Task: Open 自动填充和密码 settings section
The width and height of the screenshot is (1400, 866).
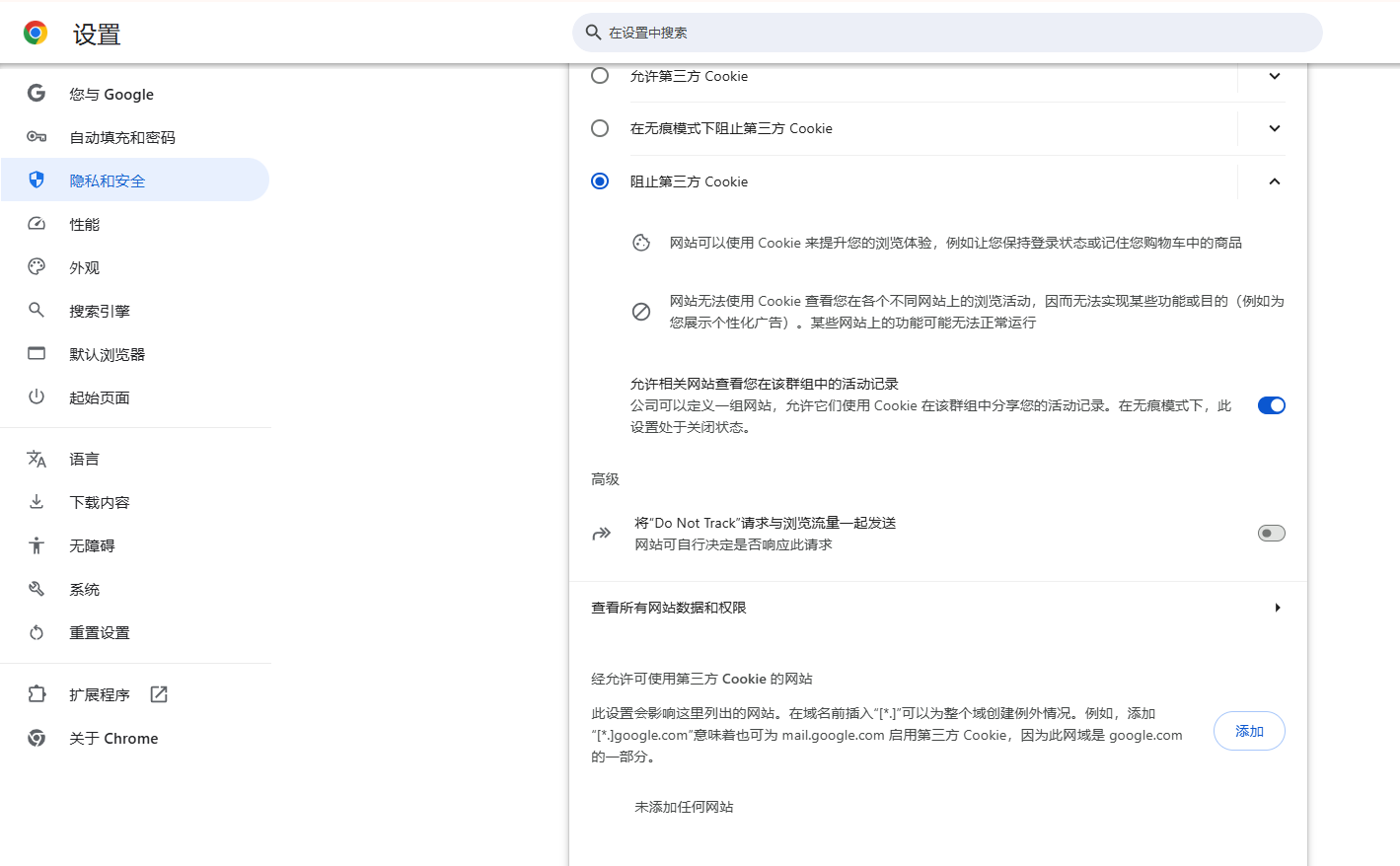Action: (135, 137)
